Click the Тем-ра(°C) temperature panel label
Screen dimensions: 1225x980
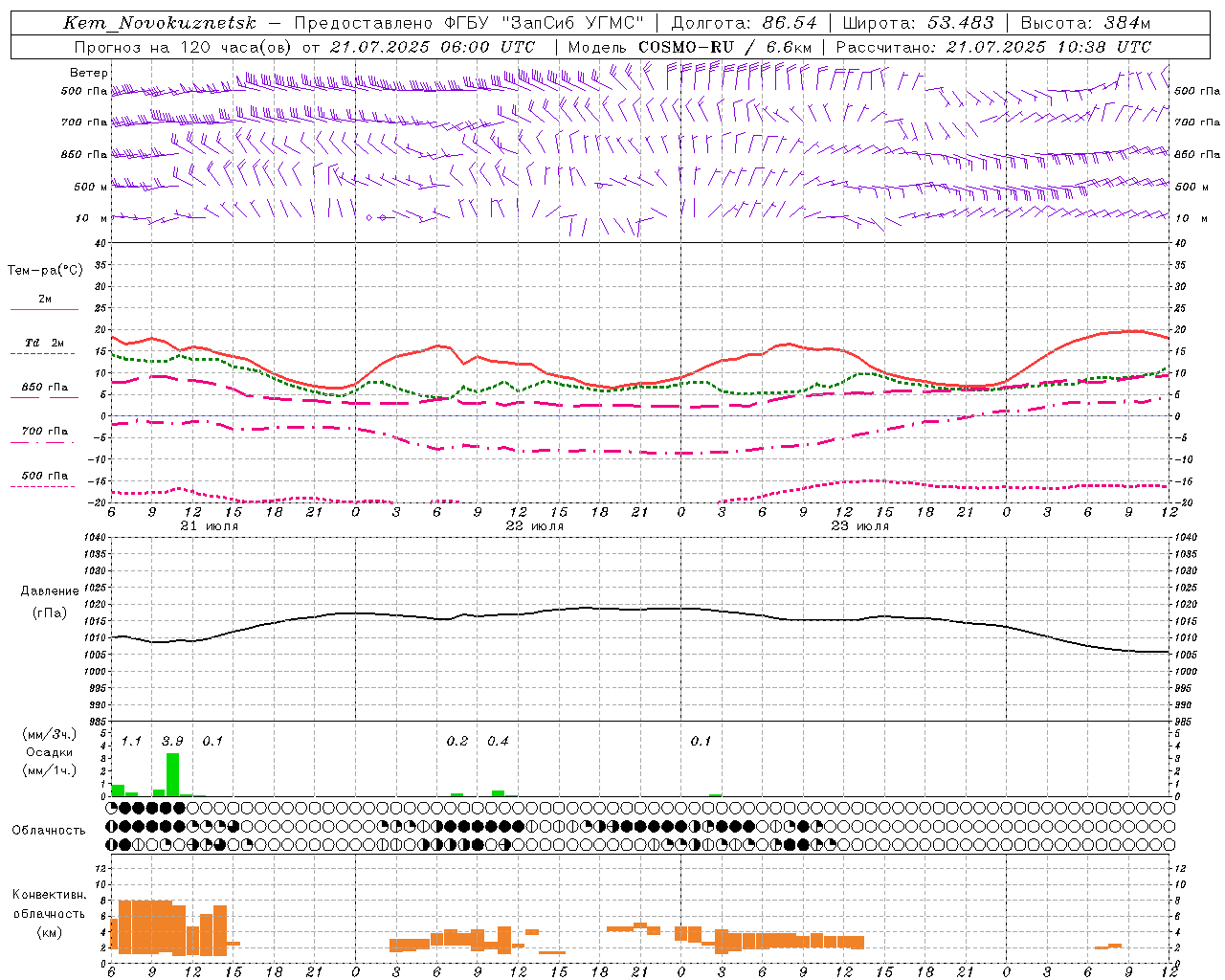[45, 271]
